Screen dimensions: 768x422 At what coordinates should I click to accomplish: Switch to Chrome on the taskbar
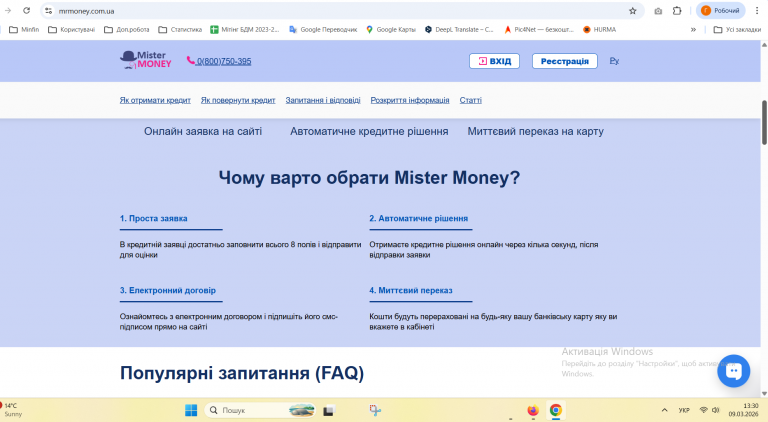[x=555, y=410]
